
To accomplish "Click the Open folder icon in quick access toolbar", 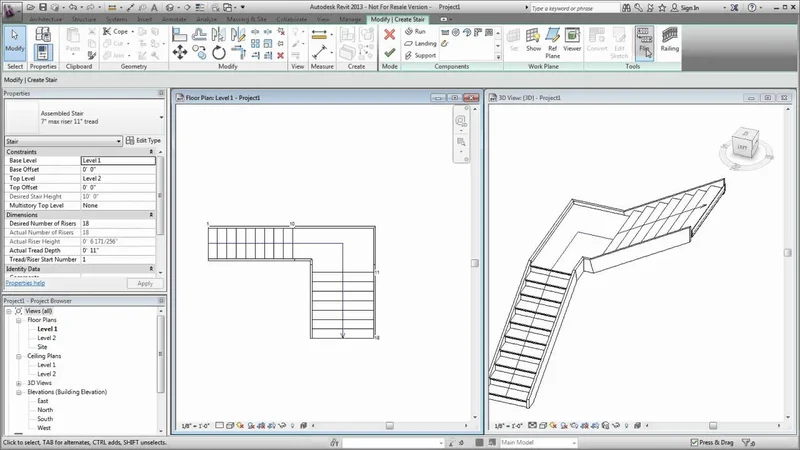I will (31, 7).
